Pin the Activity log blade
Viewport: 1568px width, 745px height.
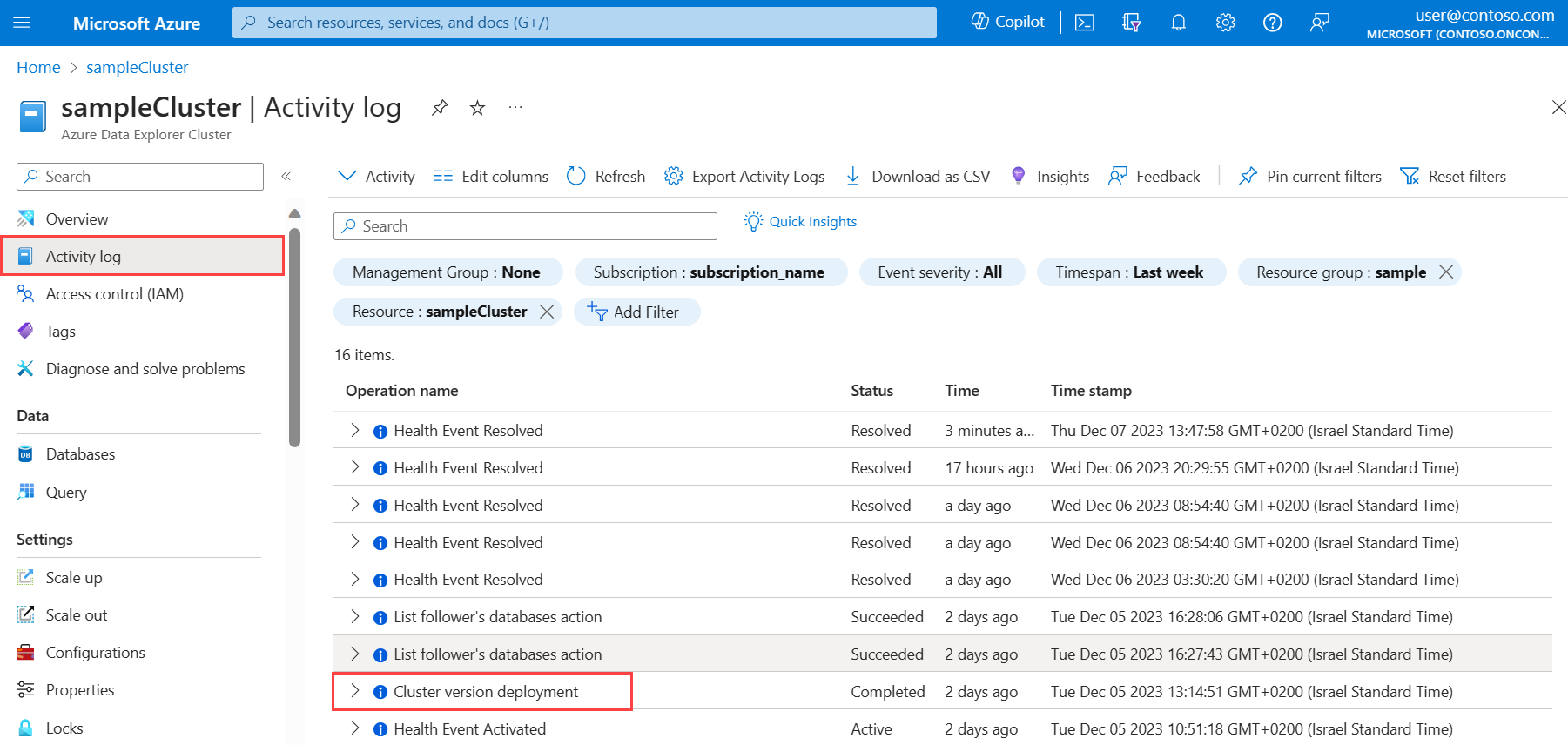tap(440, 108)
